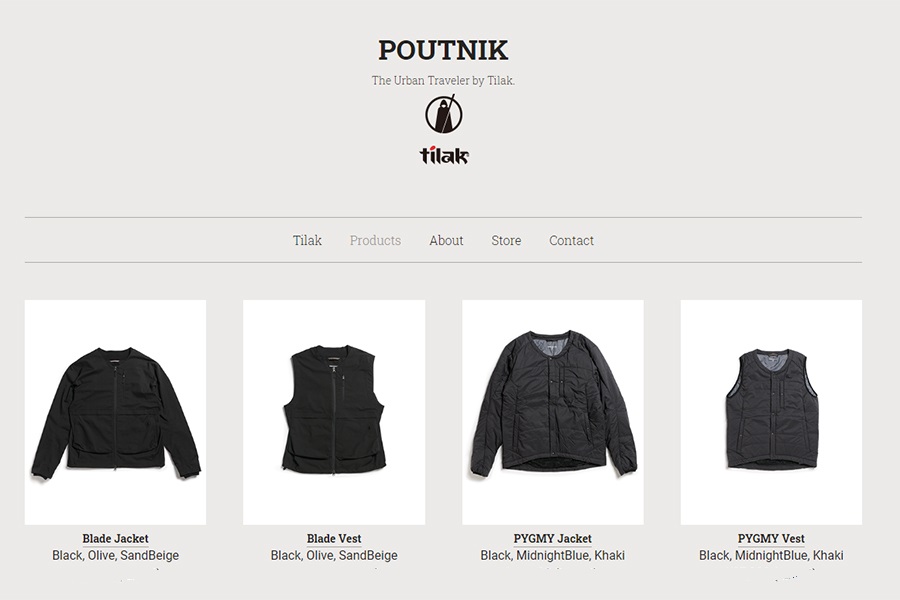View the Blade Vest product photo
900x600 pixels.
click(334, 412)
